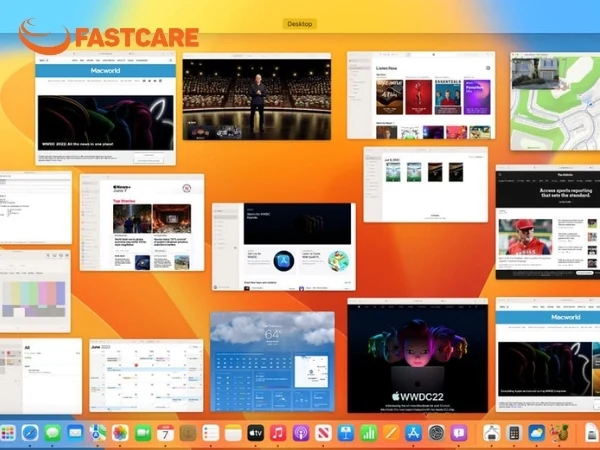600x450 pixels.
Task: Select the App Store window
Action: (284, 246)
